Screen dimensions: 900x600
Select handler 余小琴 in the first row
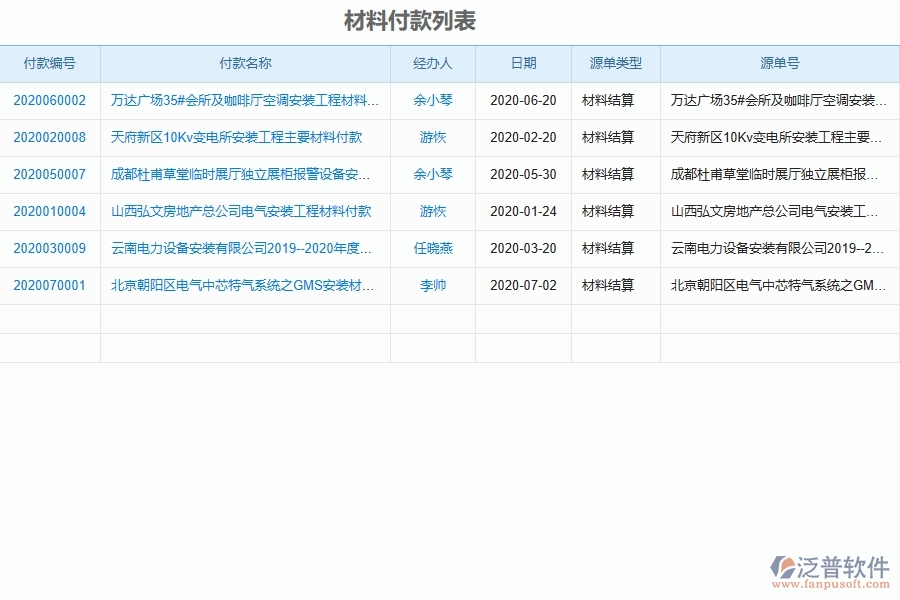pyautogui.click(x=432, y=101)
